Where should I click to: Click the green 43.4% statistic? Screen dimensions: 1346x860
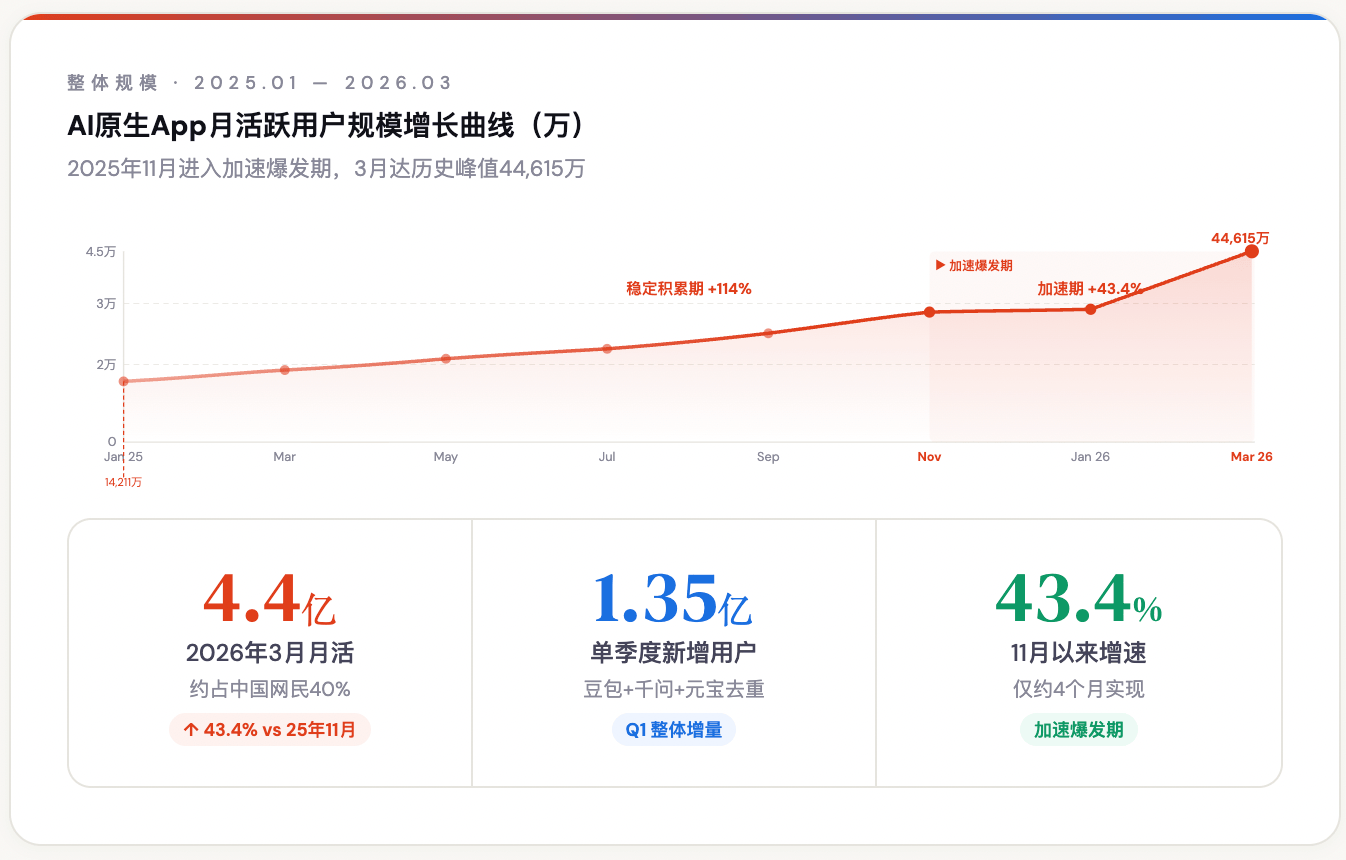tap(1078, 600)
